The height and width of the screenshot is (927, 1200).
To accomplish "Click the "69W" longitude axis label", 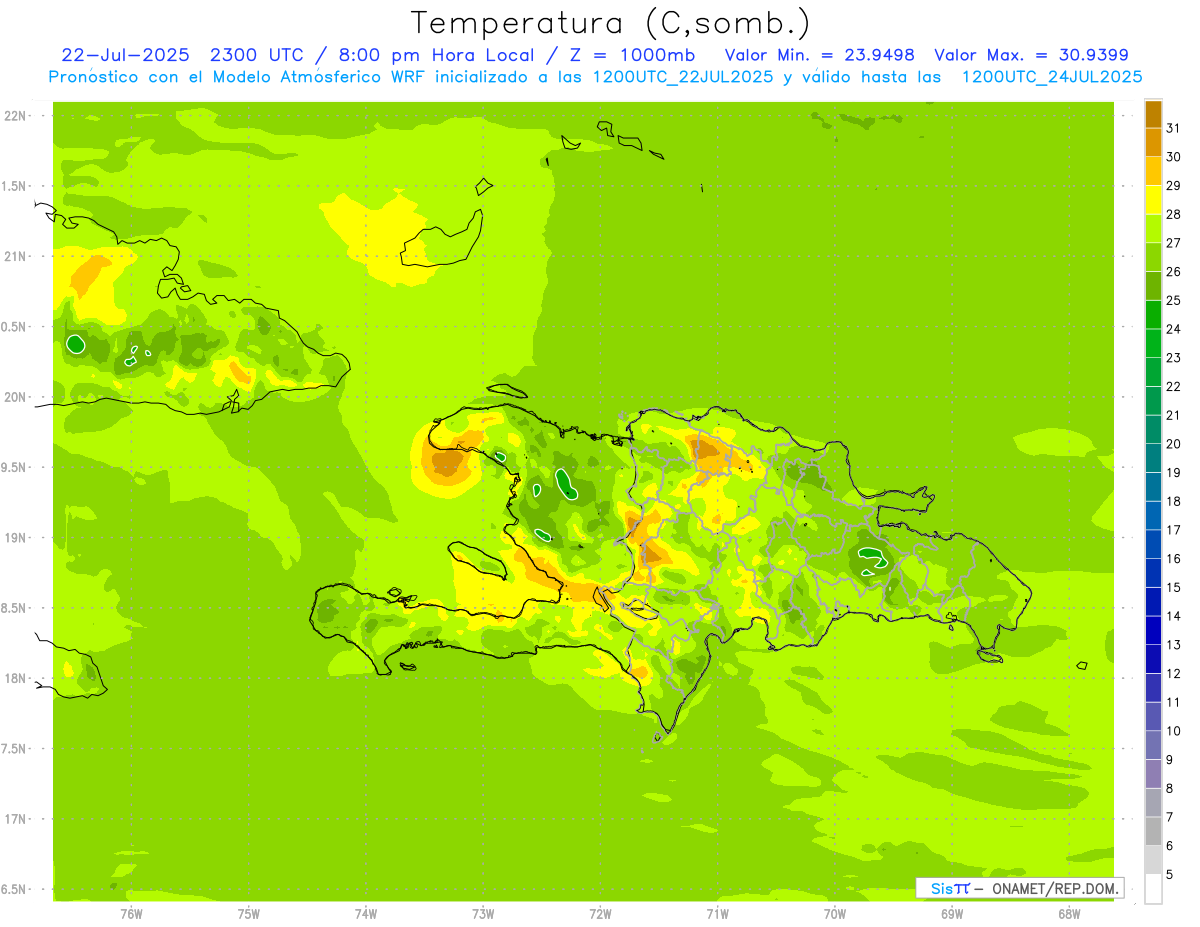I will click(x=952, y=914).
